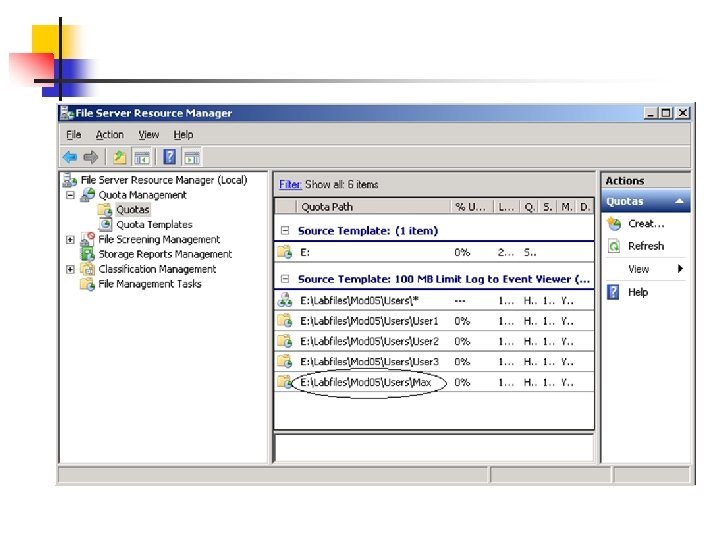Click the Show all: 6 items text
The width and height of the screenshot is (720, 540).
click(342, 184)
